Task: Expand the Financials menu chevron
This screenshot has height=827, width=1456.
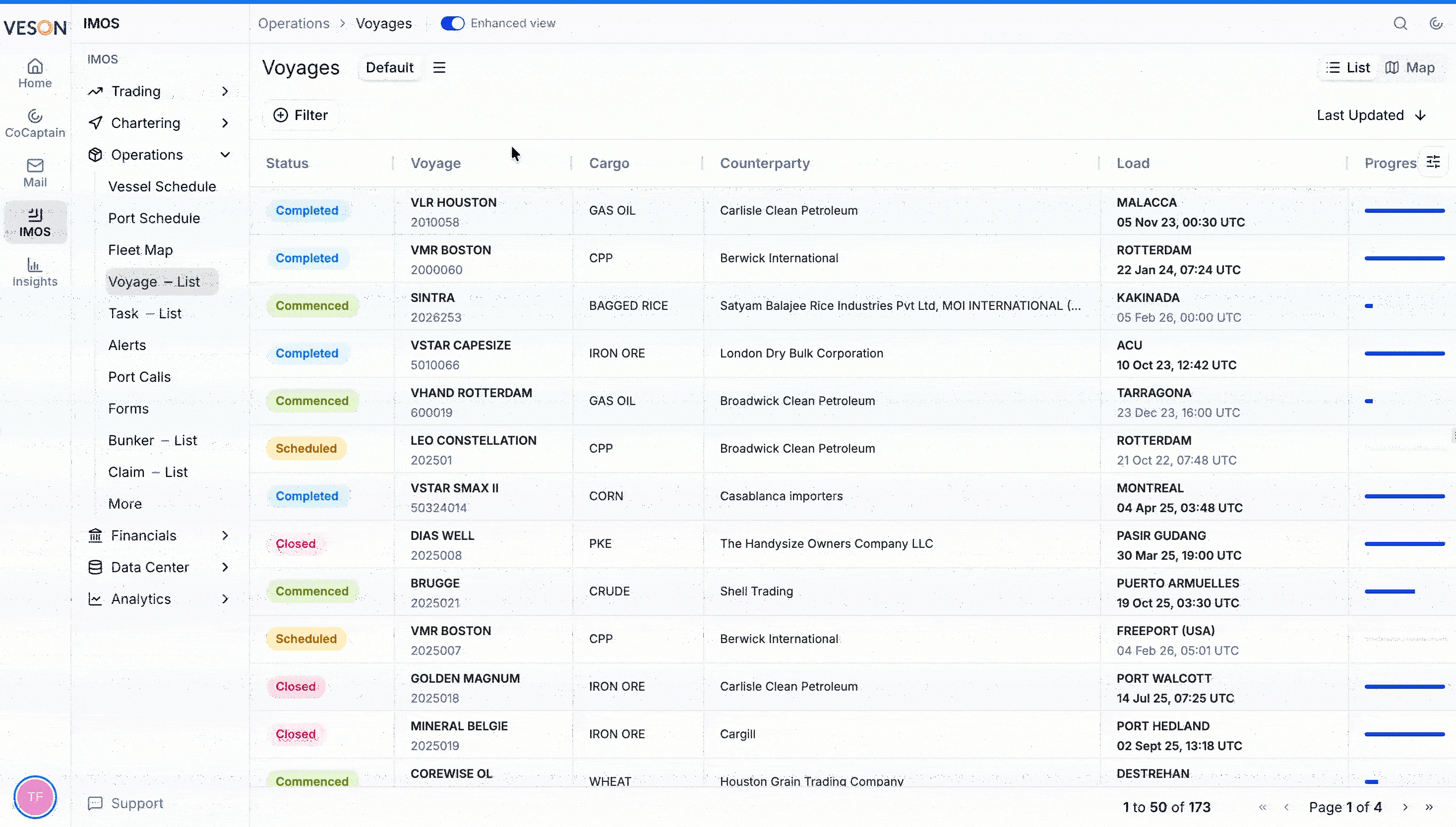Action: pos(226,535)
